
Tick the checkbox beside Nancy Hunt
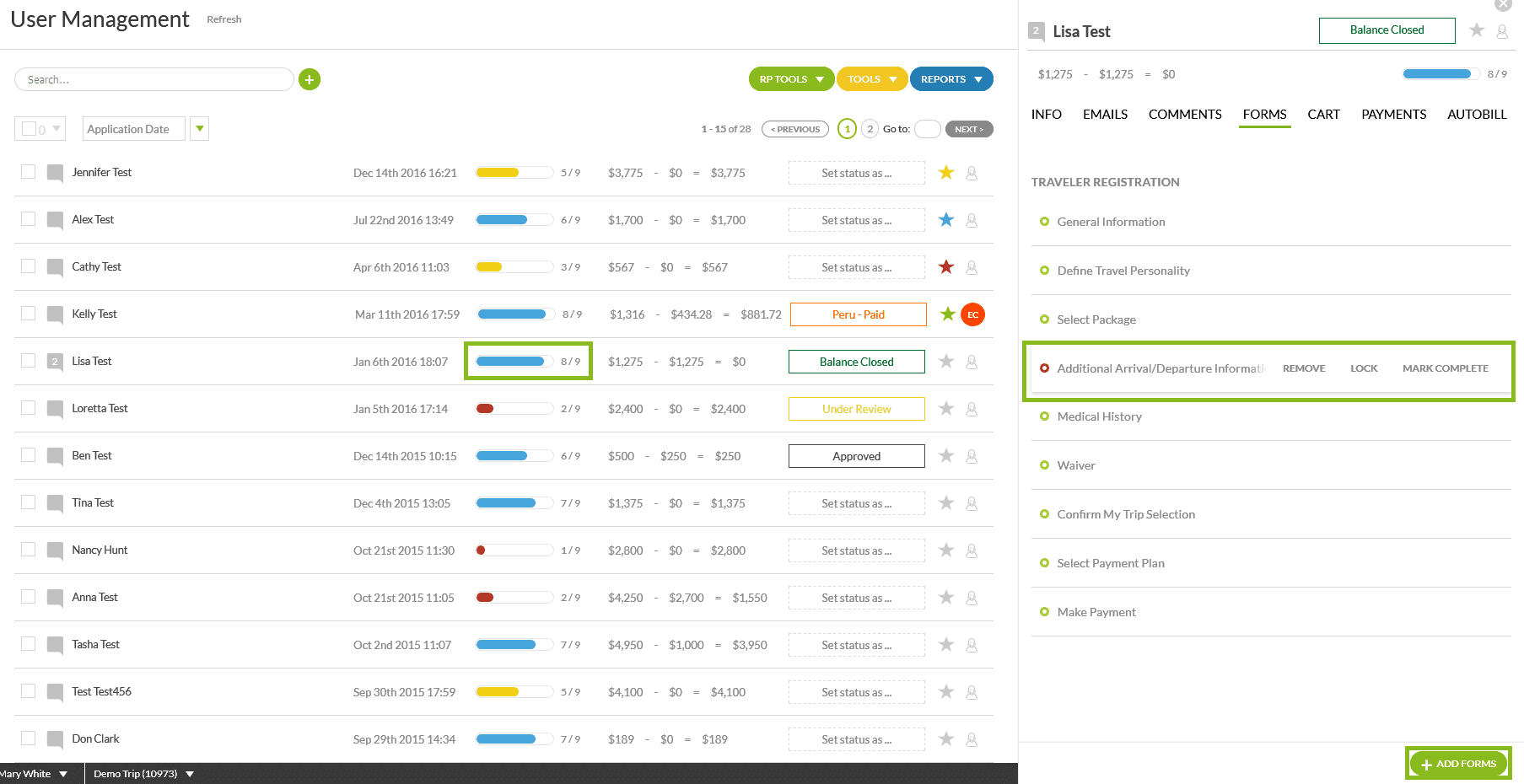(29, 550)
